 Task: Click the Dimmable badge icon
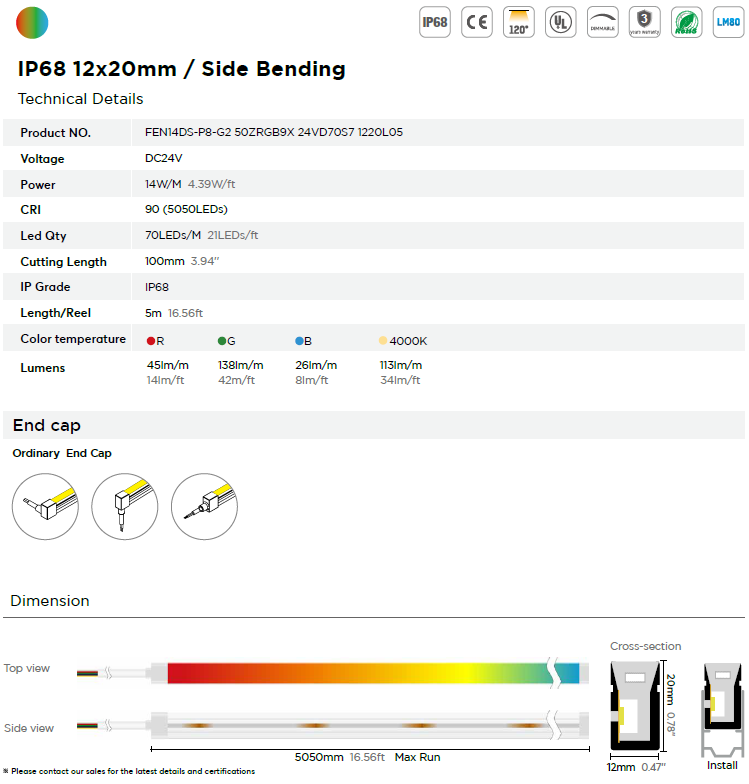602,22
